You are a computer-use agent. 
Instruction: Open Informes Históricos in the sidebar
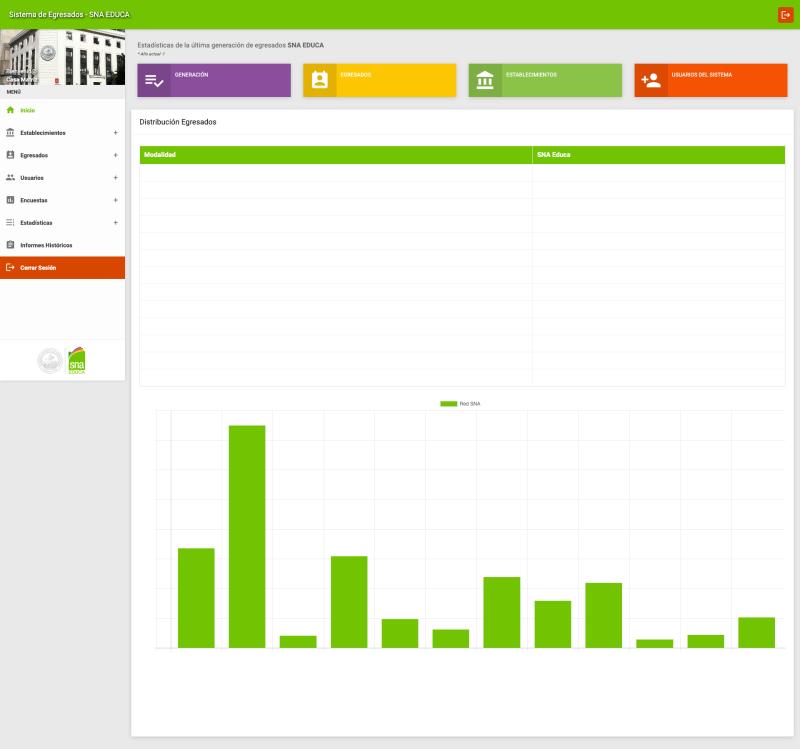pos(62,245)
